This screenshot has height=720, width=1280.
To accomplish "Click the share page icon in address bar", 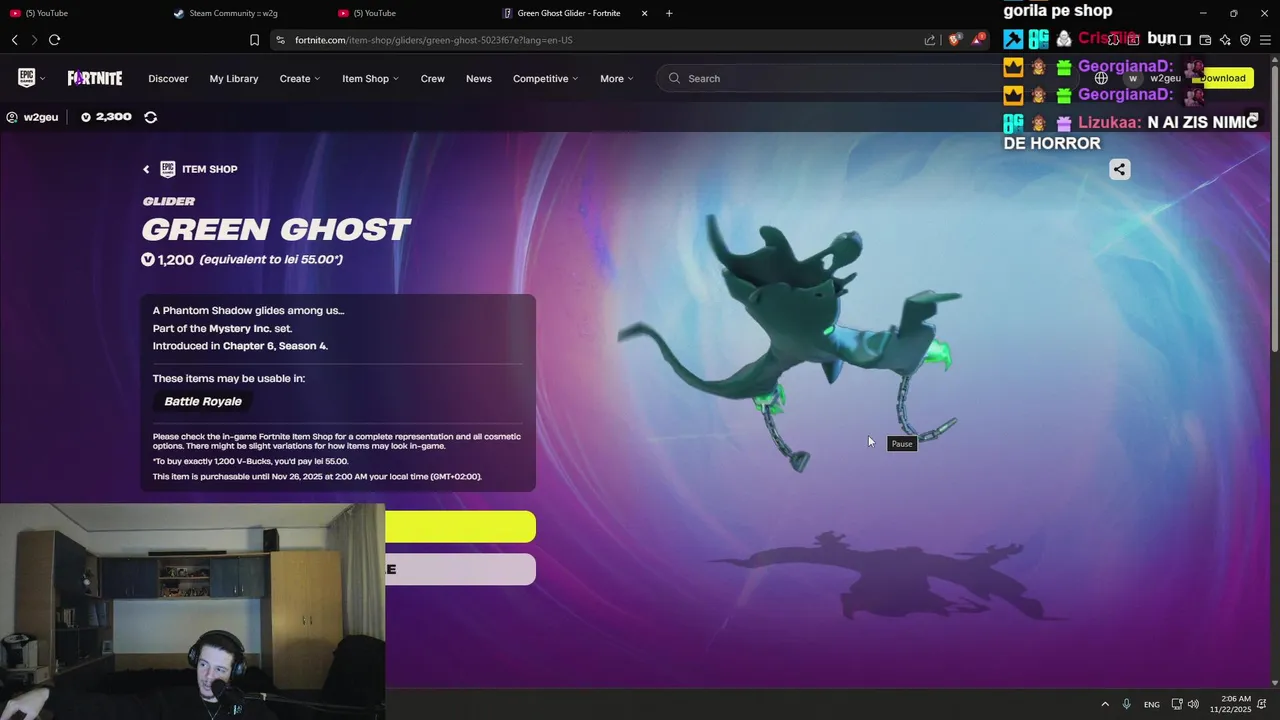I will click(x=930, y=40).
